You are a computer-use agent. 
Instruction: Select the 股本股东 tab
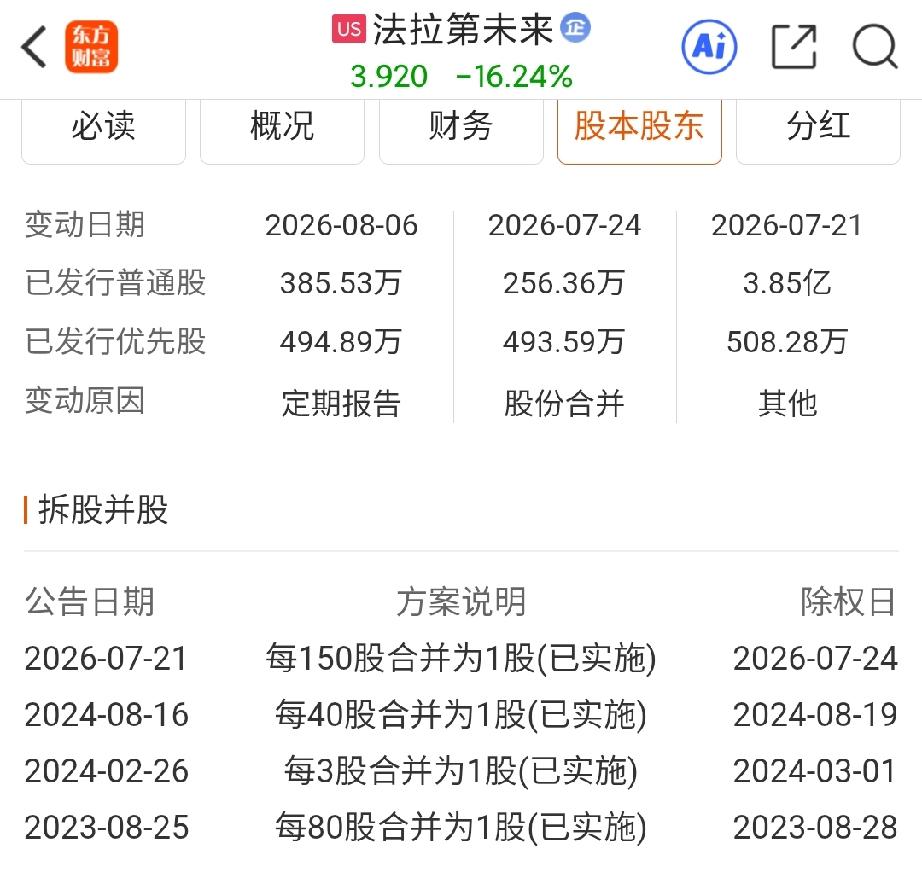point(639,126)
